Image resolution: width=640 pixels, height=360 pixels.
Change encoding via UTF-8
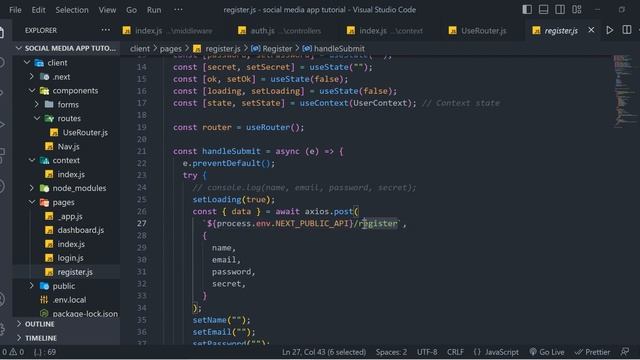click(x=427, y=352)
